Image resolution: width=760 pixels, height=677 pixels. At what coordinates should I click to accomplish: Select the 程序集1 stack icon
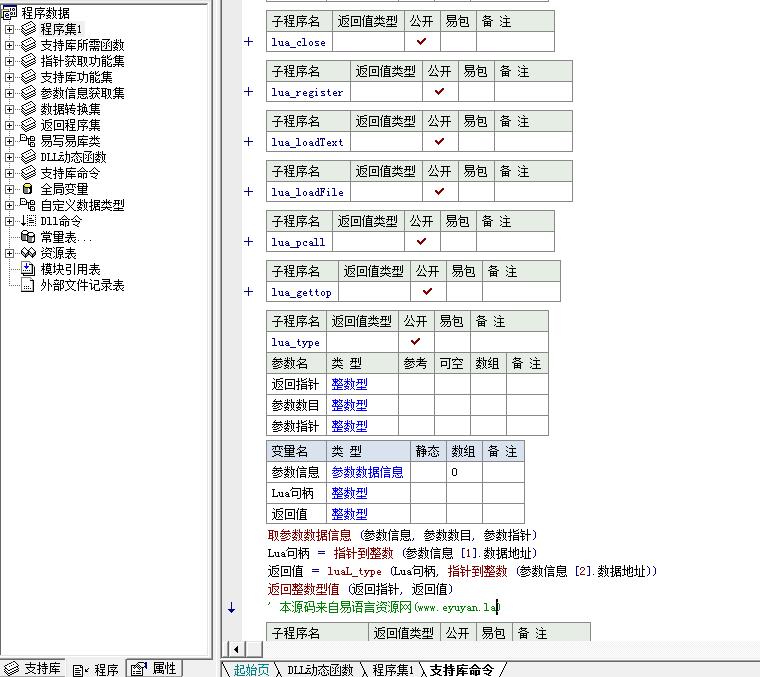click(x=28, y=29)
